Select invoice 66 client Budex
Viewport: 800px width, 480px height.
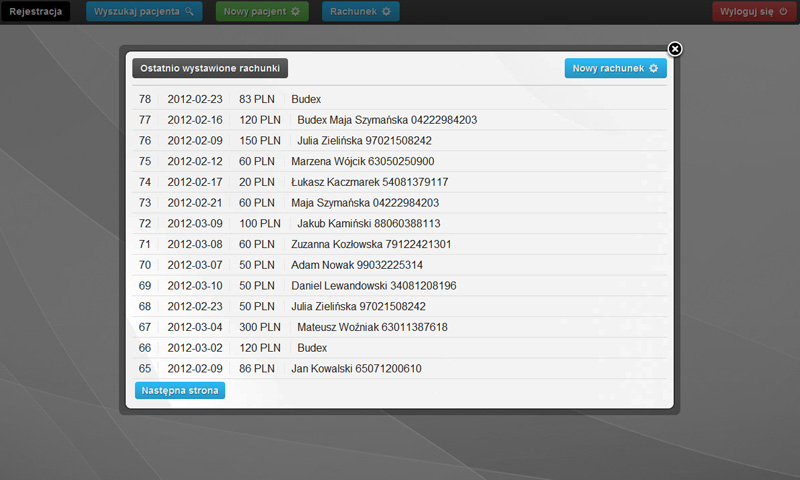pyautogui.click(x=312, y=348)
